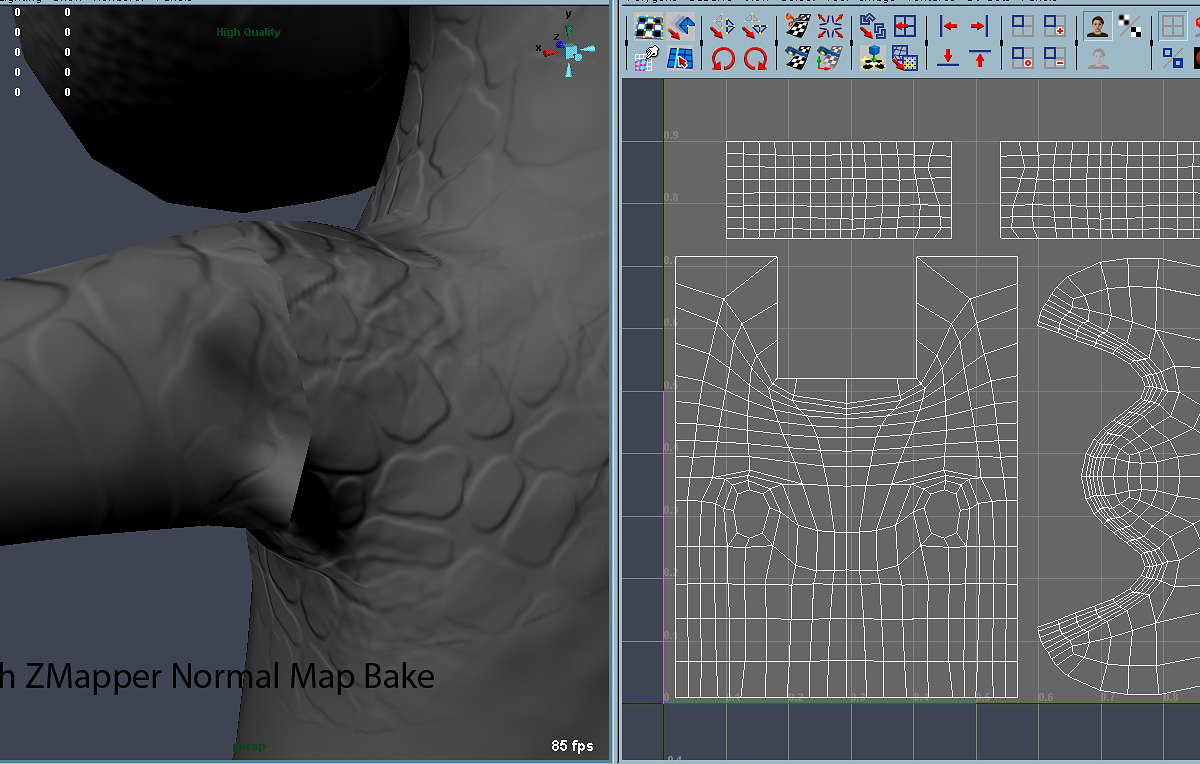Remove all UVs from isolate set

click(1022, 58)
